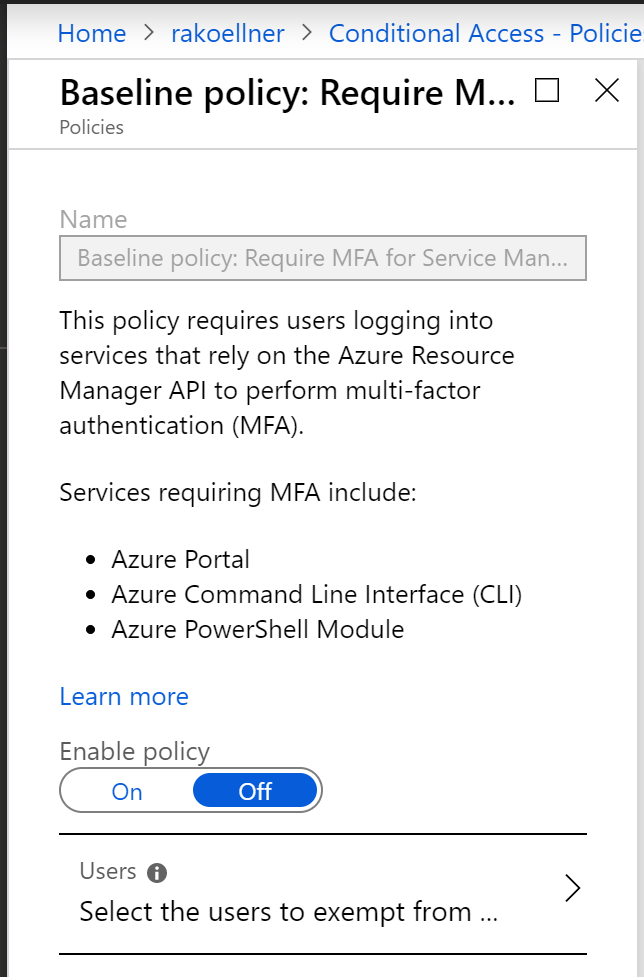
Task: Expand the Users exemption settings chevron
Action: click(x=572, y=888)
